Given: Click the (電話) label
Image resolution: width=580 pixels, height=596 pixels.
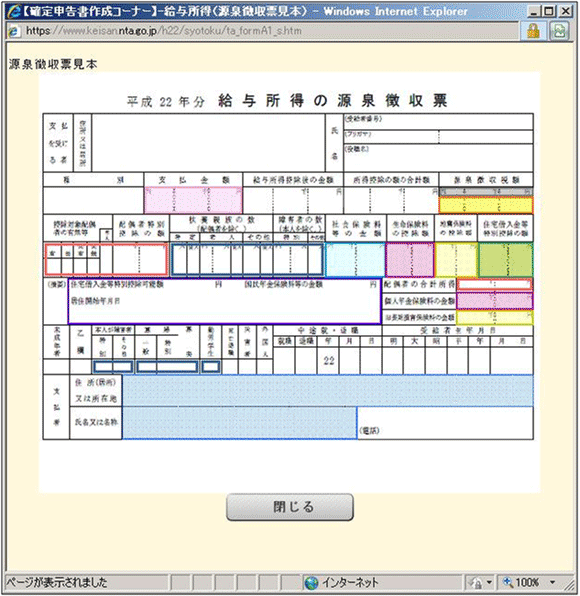Looking at the screenshot, I should (x=369, y=431).
